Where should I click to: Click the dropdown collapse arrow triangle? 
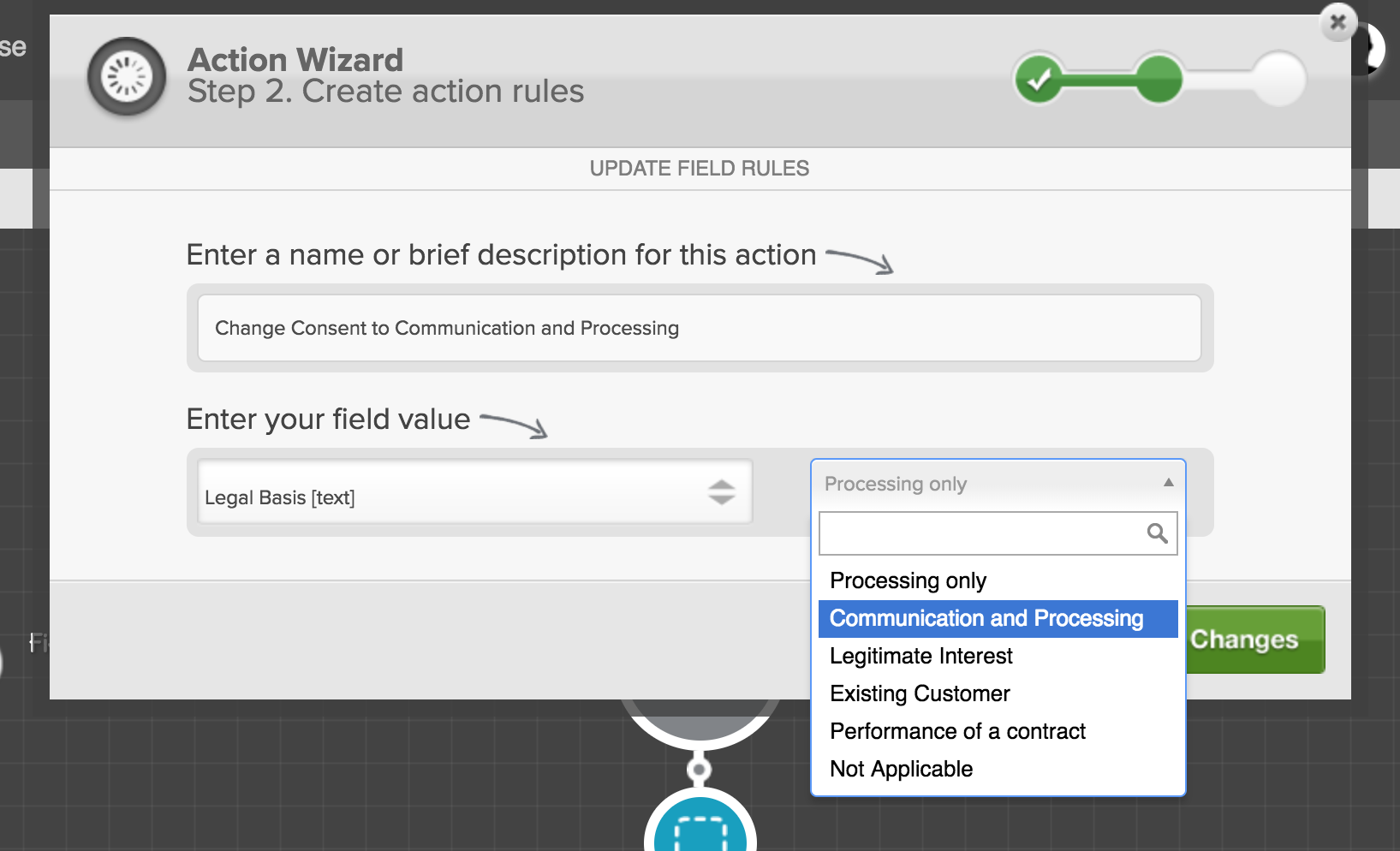point(1168,483)
